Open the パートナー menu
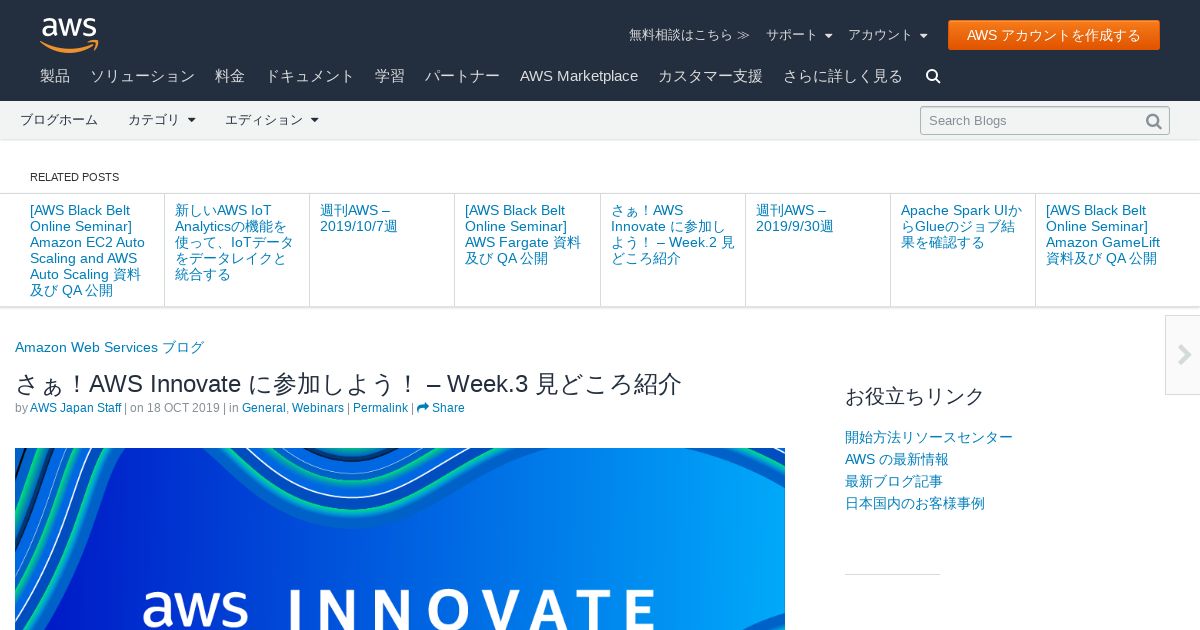This screenshot has height=630, width=1200. coord(462,76)
